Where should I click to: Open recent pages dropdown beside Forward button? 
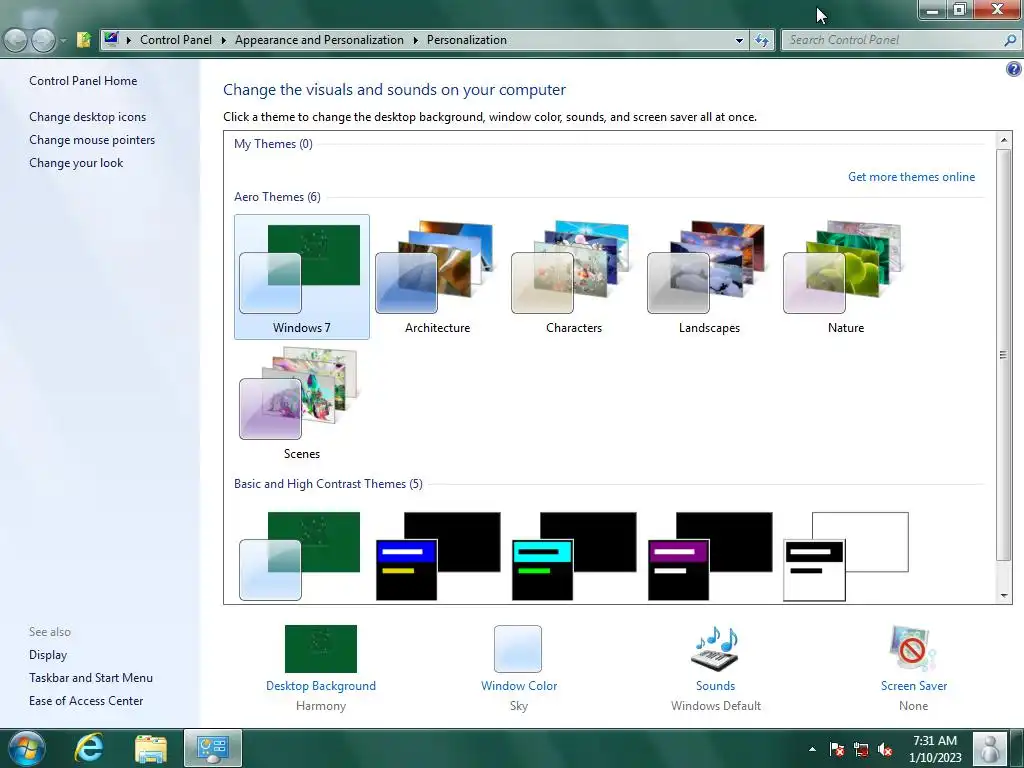pyautogui.click(x=63, y=40)
